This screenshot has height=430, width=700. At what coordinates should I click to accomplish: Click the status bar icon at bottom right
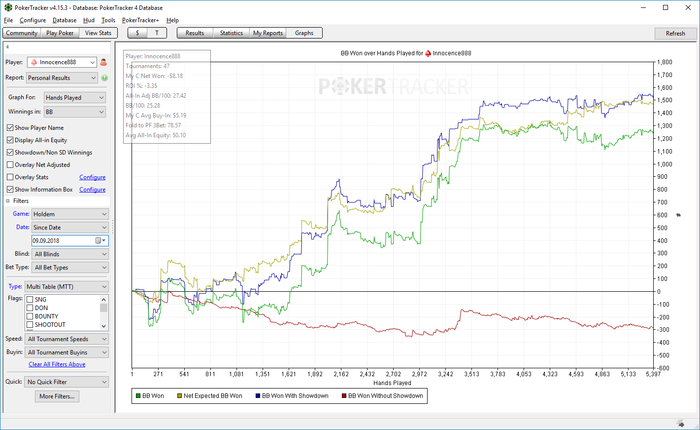(x=680, y=423)
